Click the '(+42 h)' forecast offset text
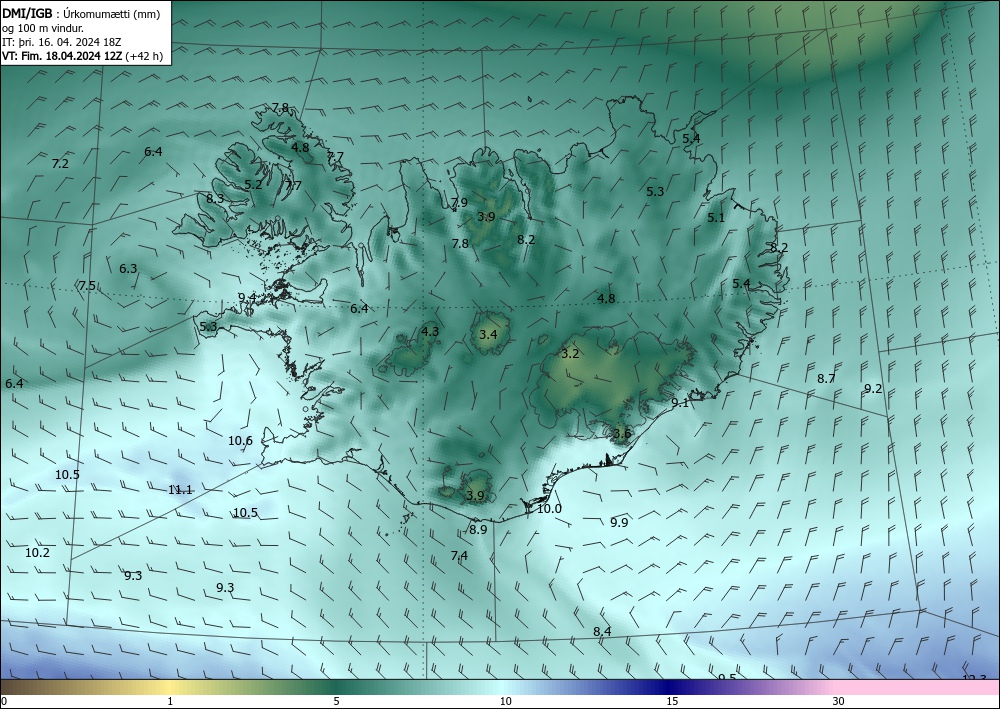This screenshot has width=1000, height=709. [x=144, y=56]
